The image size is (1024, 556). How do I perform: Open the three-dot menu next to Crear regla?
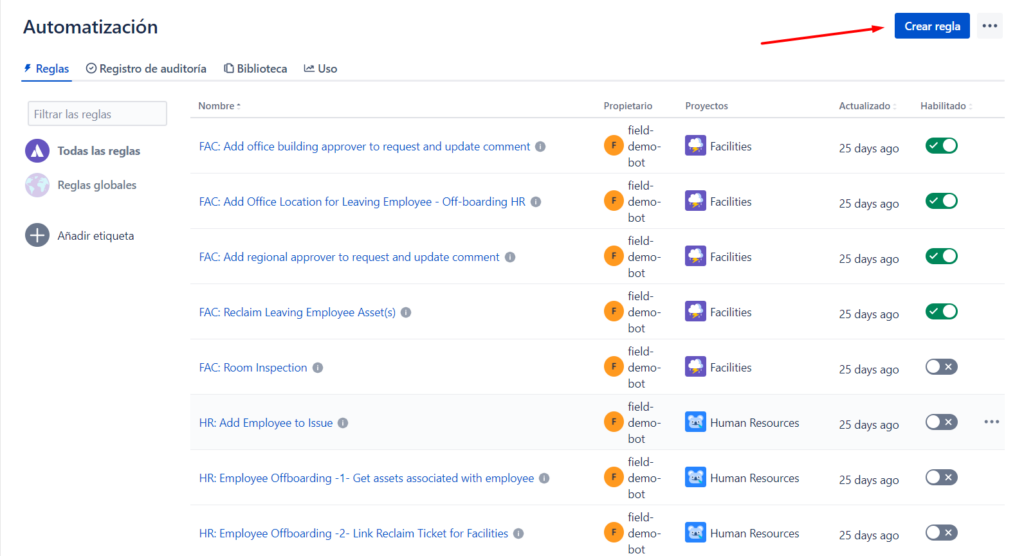coord(989,27)
